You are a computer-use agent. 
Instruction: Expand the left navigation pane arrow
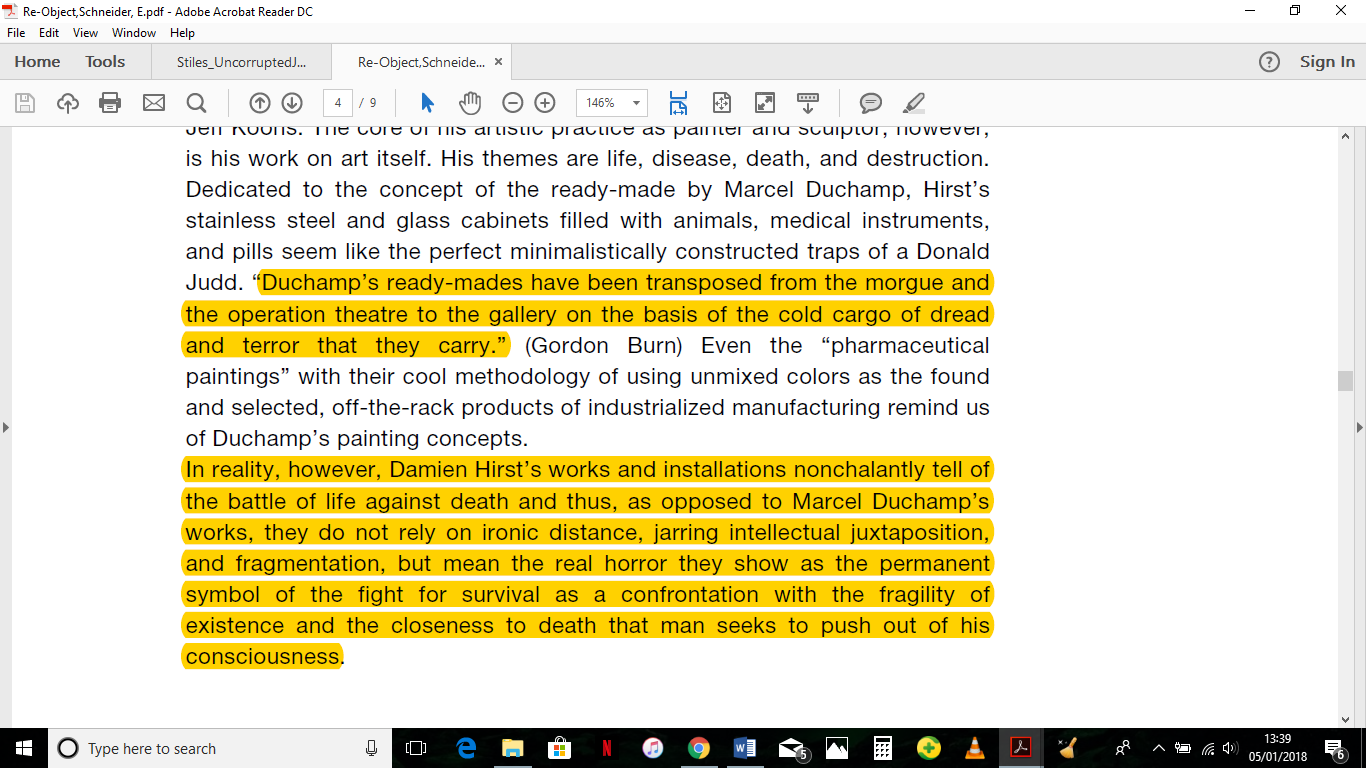point(6,427)
